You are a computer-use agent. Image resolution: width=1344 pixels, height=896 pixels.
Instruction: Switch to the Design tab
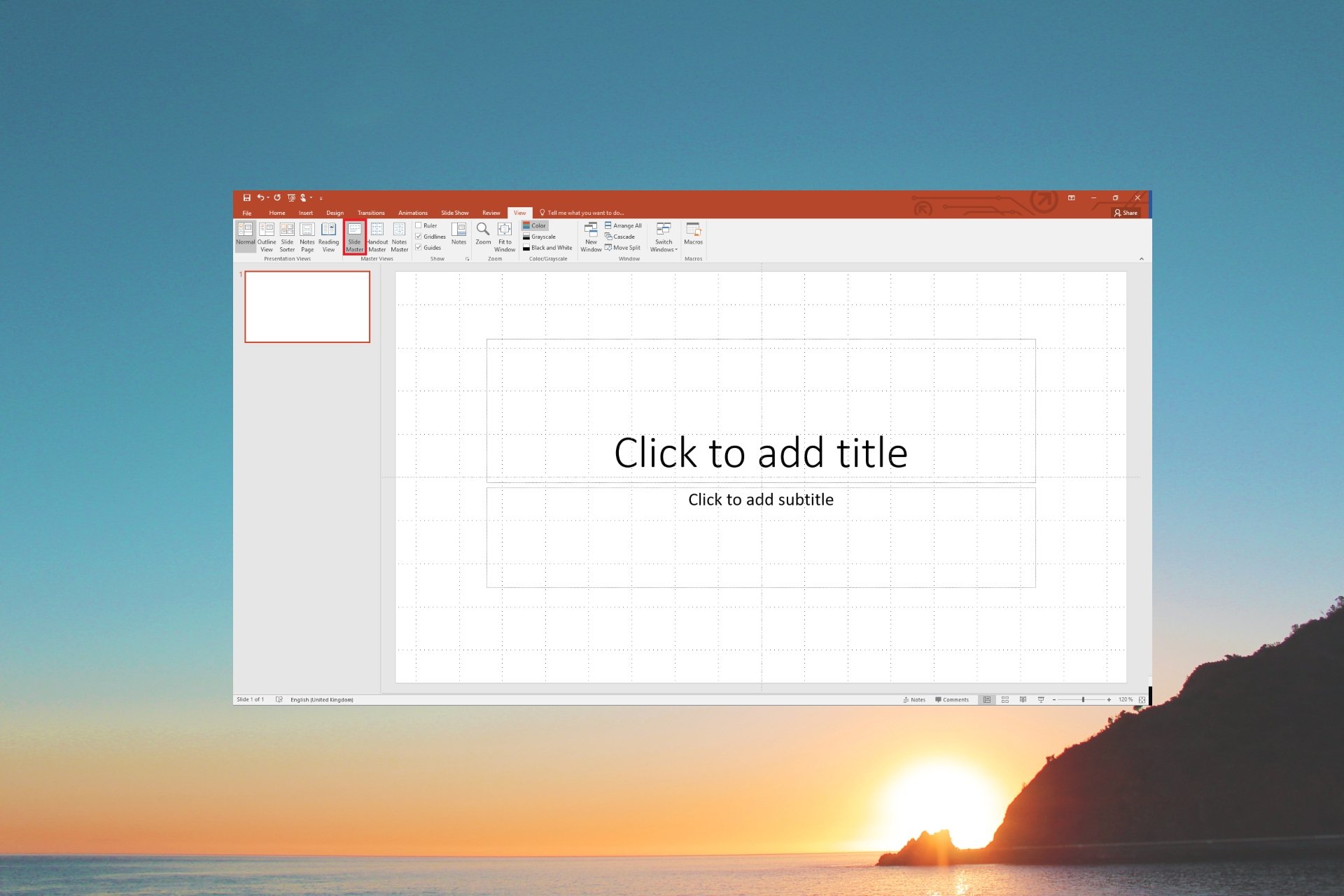coord(335,213)
